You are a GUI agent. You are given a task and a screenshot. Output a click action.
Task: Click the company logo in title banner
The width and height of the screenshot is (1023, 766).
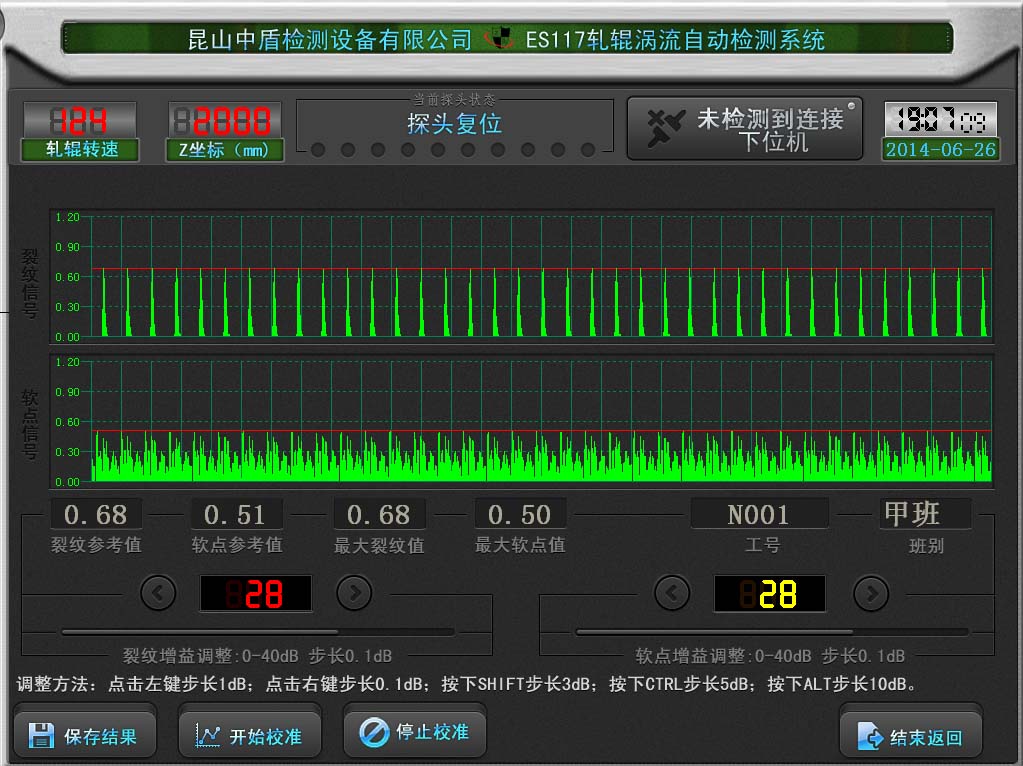pyautogui.click(x=500, y=38)
